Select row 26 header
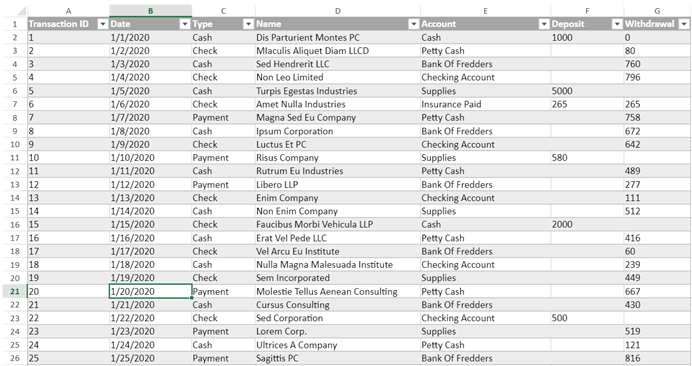 pyautogui.click(x=15, y=358)
